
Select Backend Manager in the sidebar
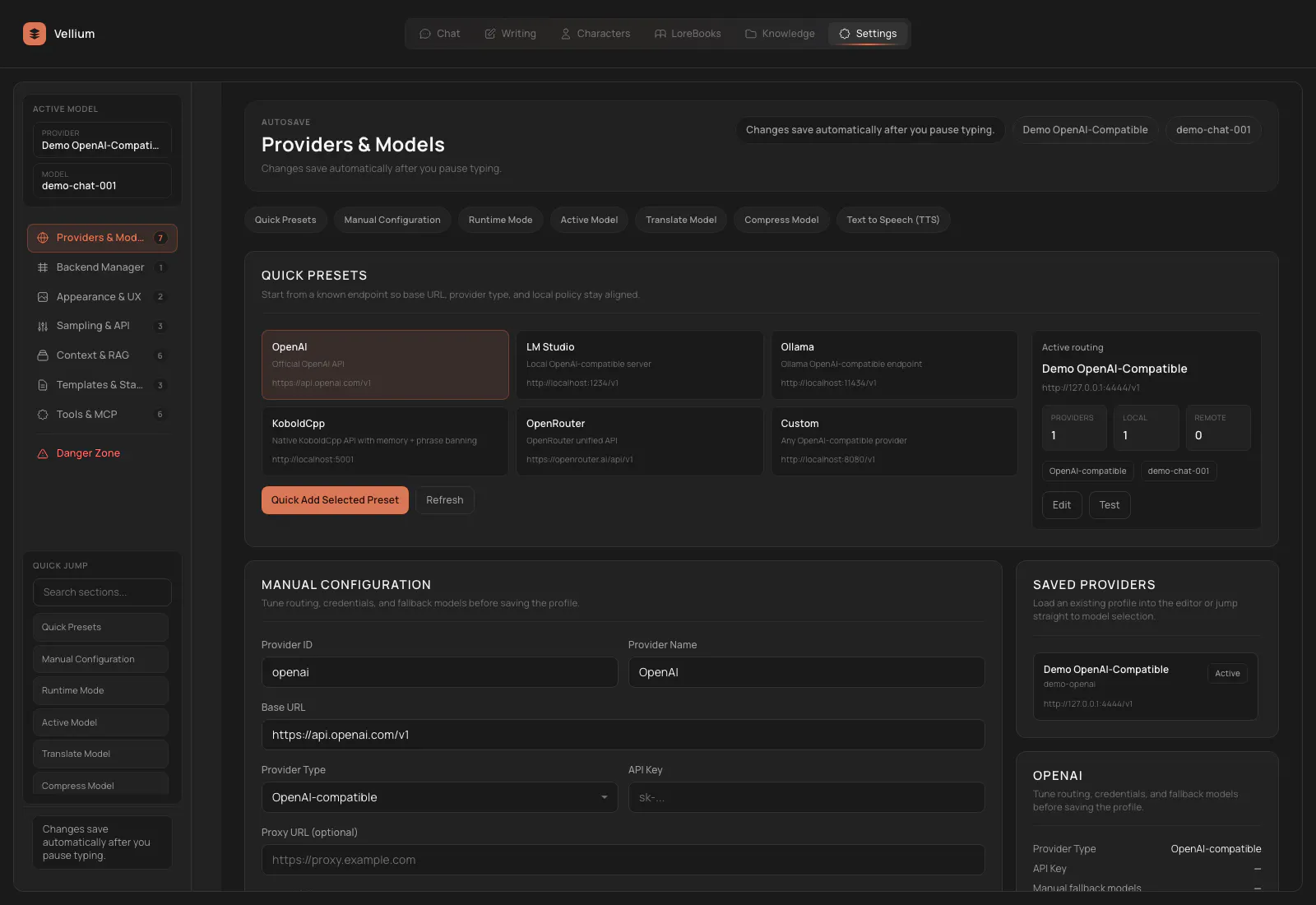pyautogui.click(x=102, y=267)
